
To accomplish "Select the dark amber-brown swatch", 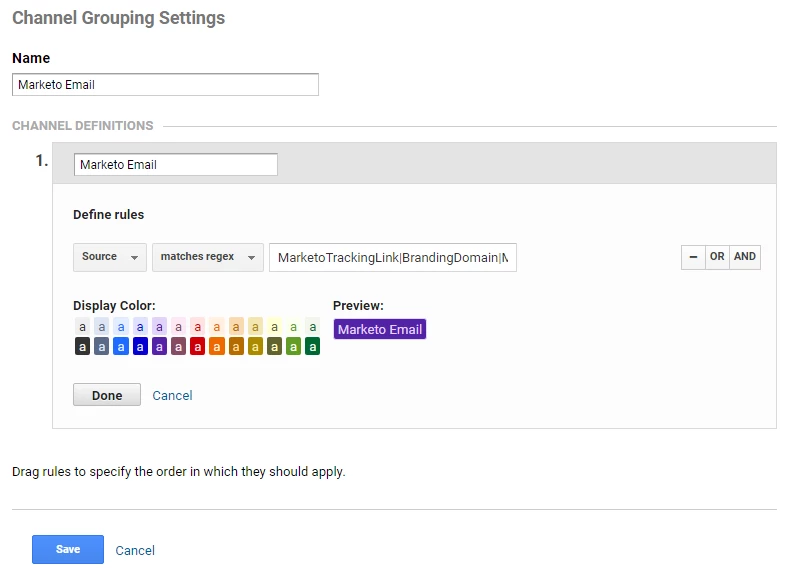I will [x=236, y=347].
